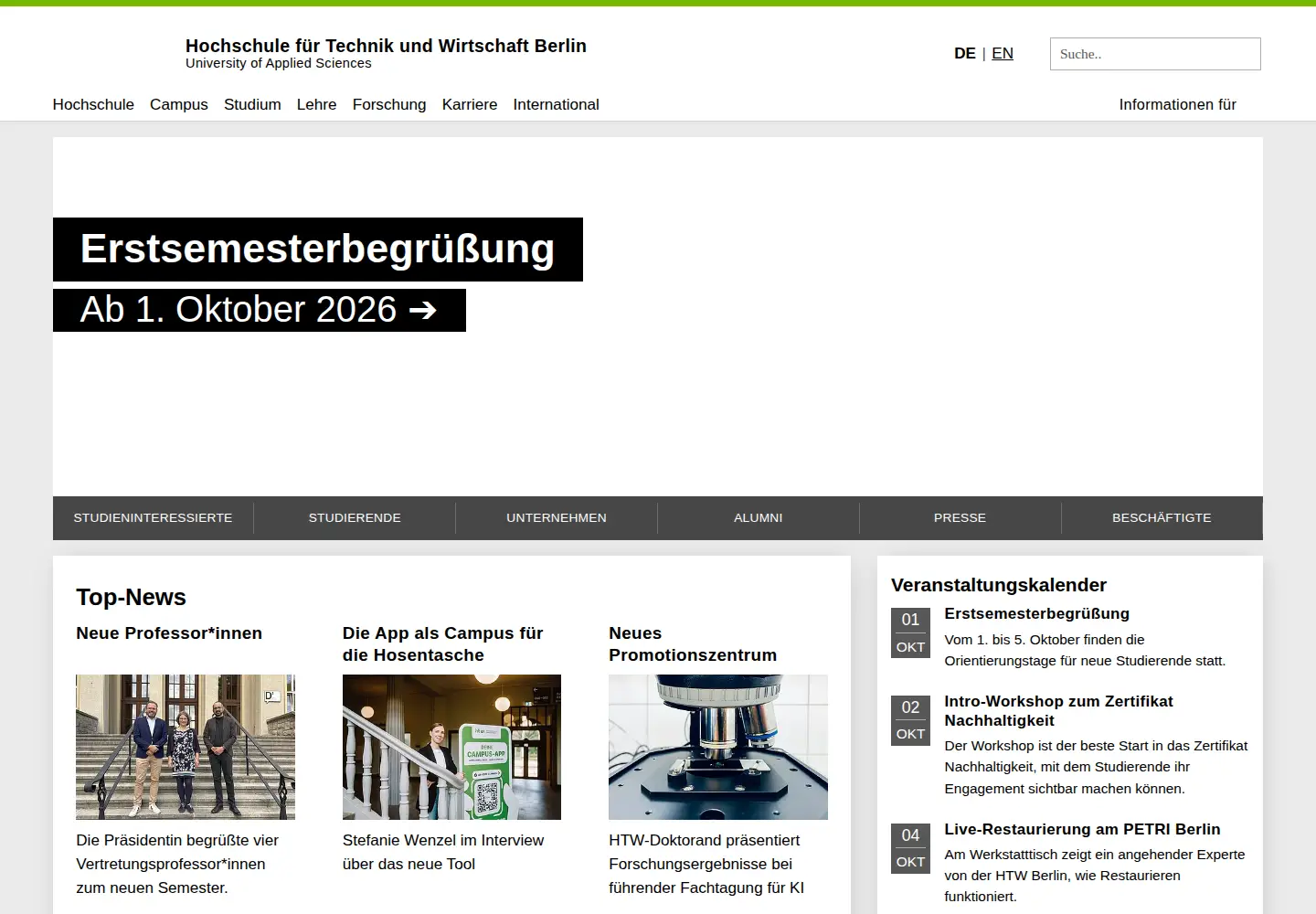The image size is (1316, 914).
Task: Click the text 'Am Werkstatttisch zeigt ein angehender Experte'
Action: pyautogui.click(x=1095, y=855)
